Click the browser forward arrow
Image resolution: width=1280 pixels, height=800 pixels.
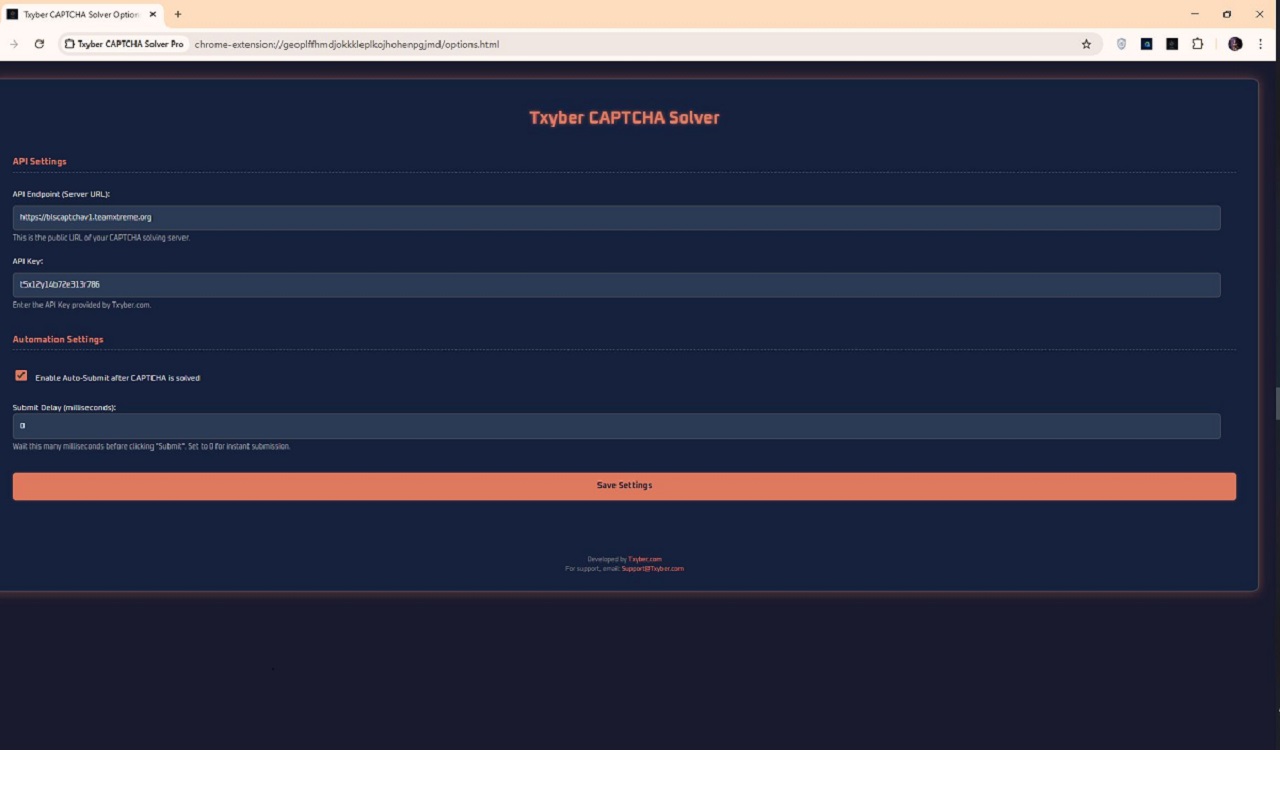click(x=14, y=44)
